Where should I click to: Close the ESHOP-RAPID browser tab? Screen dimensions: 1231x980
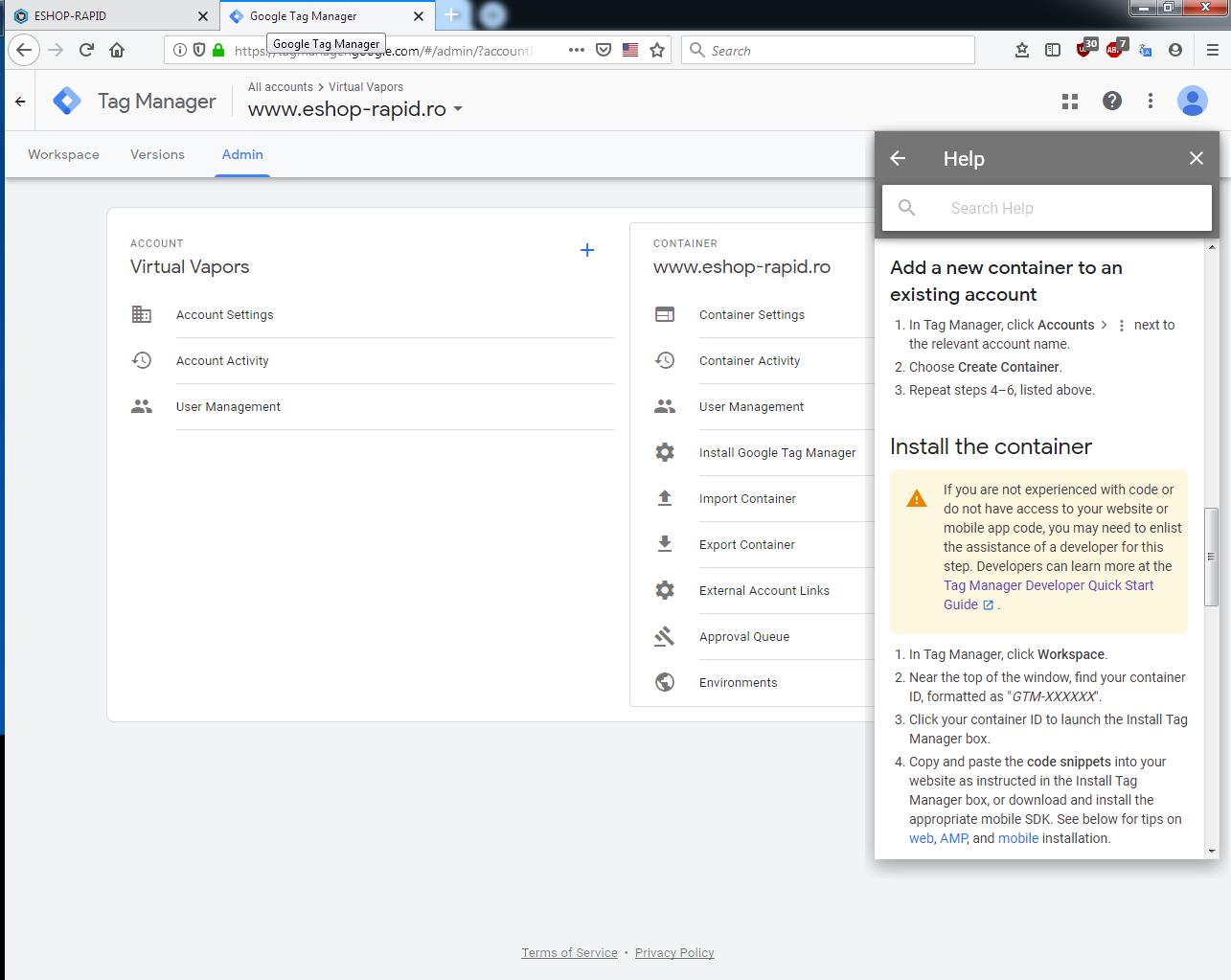pyautogui.click(x=203, y=16)
